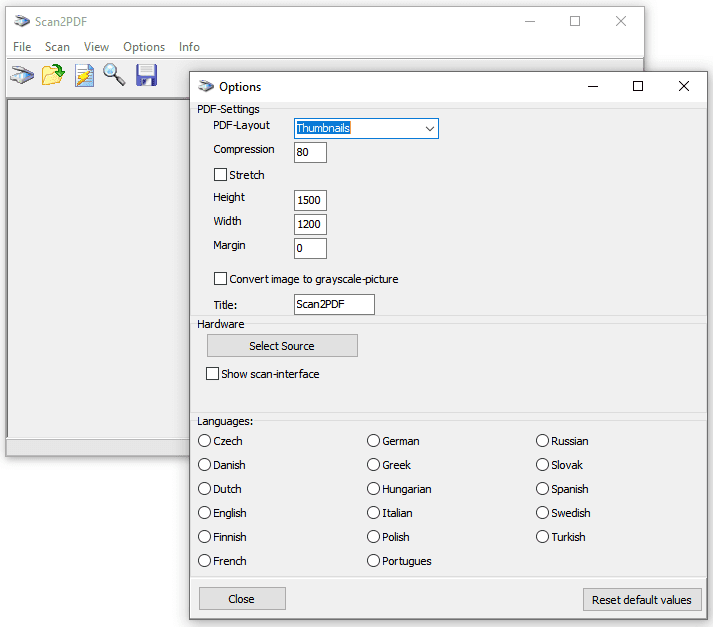Click the Width value field
Viewport: 713px width, 627px height.
310,224
